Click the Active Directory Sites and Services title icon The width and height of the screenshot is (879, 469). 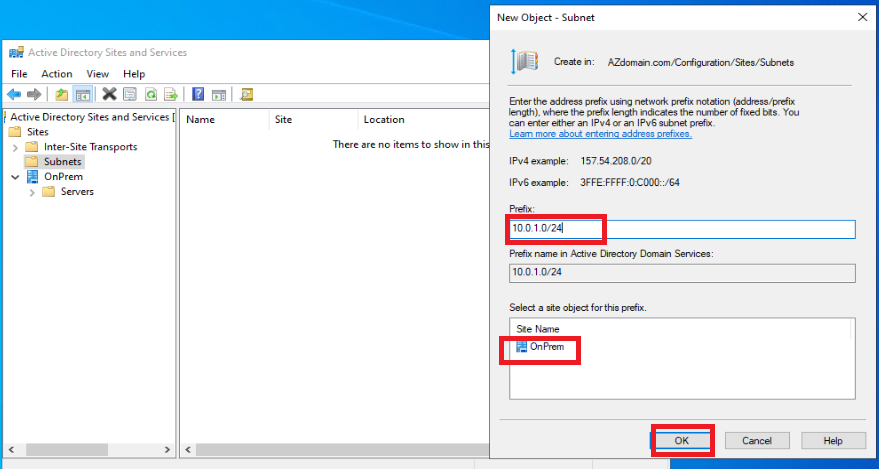[16, 53]
